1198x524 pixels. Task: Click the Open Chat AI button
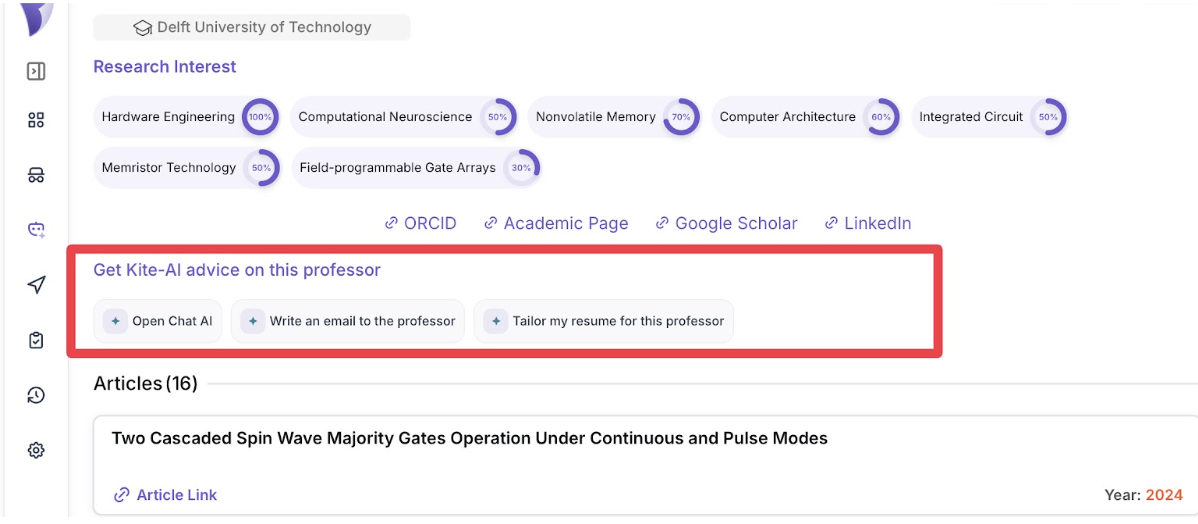[159, 321]
